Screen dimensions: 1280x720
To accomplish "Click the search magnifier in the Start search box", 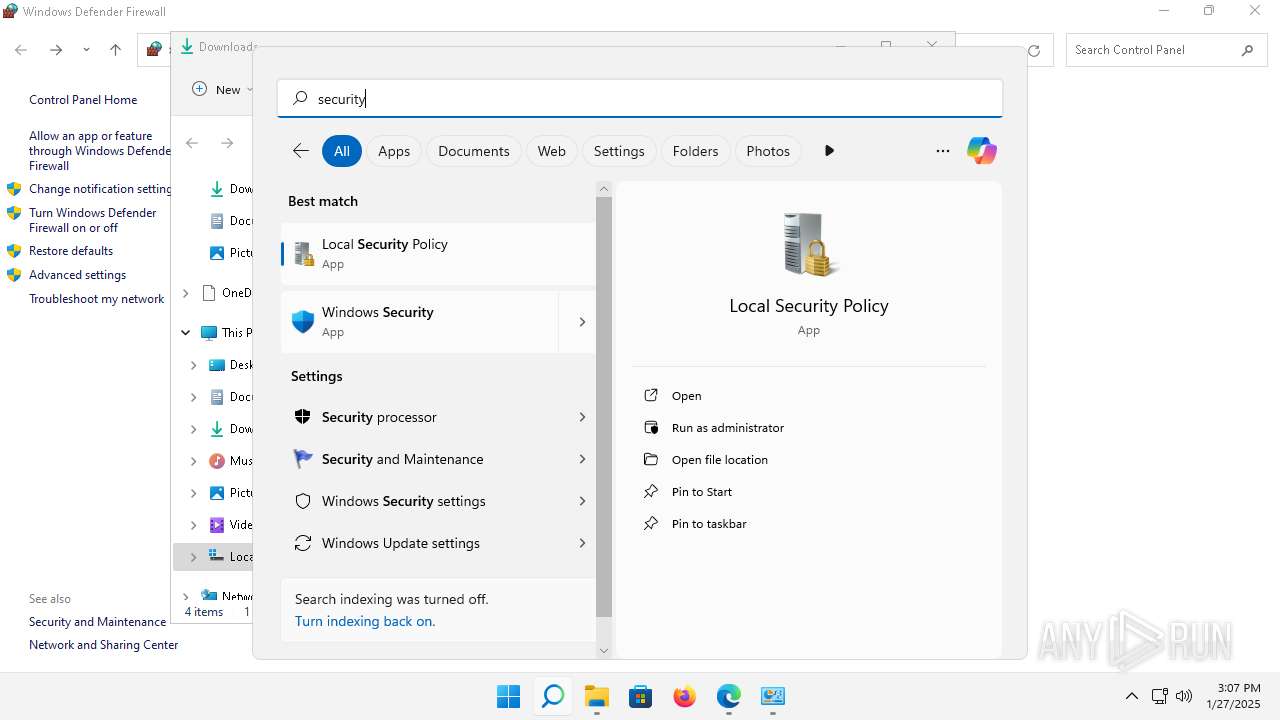I will [300, 98].
